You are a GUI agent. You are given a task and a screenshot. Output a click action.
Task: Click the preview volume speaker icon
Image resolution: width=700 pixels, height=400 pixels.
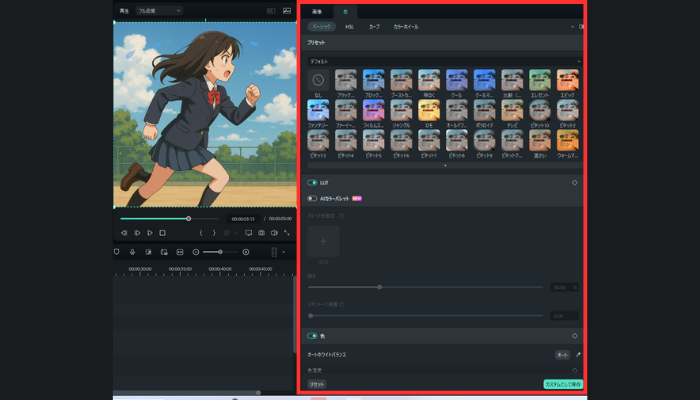tap(274, 233)
